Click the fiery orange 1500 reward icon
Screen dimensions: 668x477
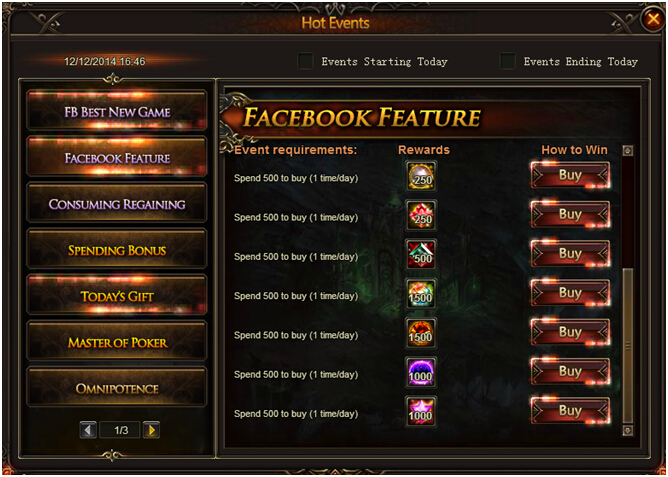coord(421,333)
